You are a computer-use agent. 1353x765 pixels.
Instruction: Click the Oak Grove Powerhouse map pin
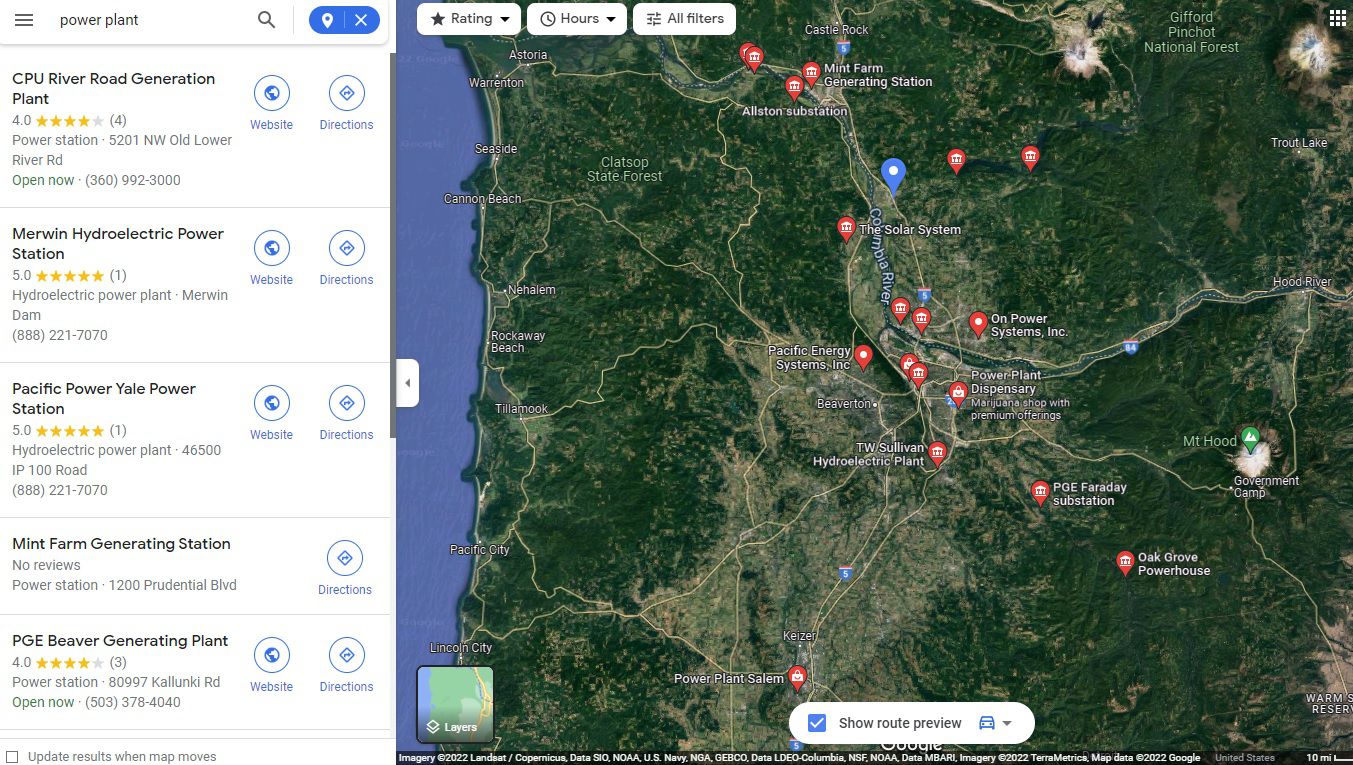(x=1125, y=562)
